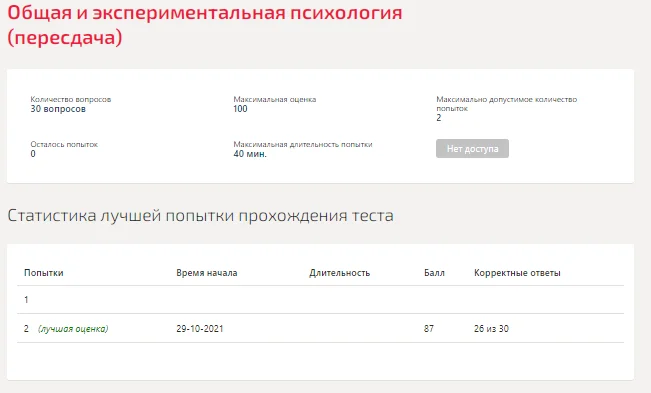Image resolution: width=651 pixels, height=393 pixels.
Task: Click the green '(лучшая оценка)' label
Action: (x=73, y=329)
